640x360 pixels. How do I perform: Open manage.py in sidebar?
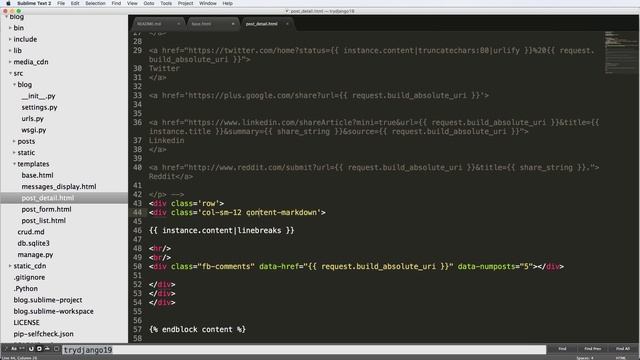coord(35,255)
